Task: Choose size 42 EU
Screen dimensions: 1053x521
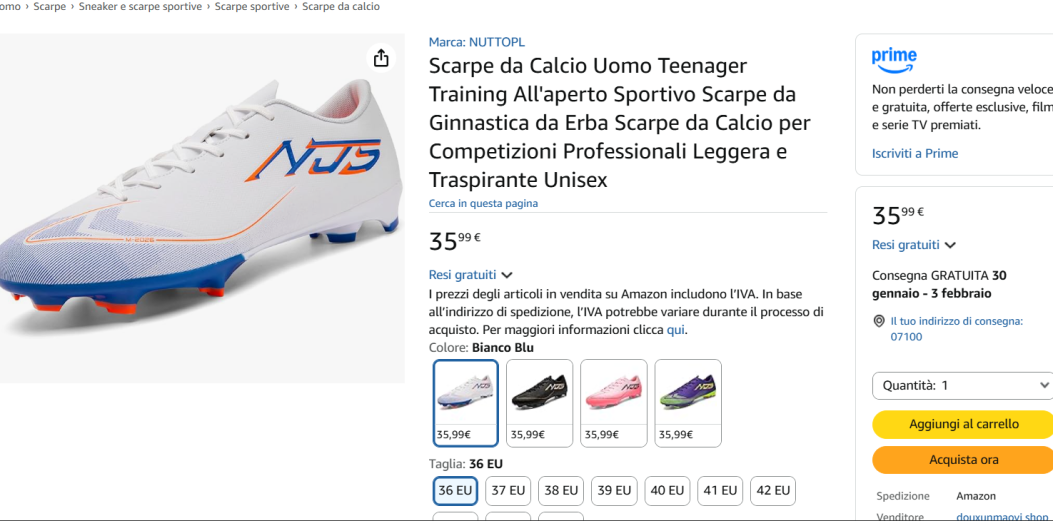Action: (773, 490)
